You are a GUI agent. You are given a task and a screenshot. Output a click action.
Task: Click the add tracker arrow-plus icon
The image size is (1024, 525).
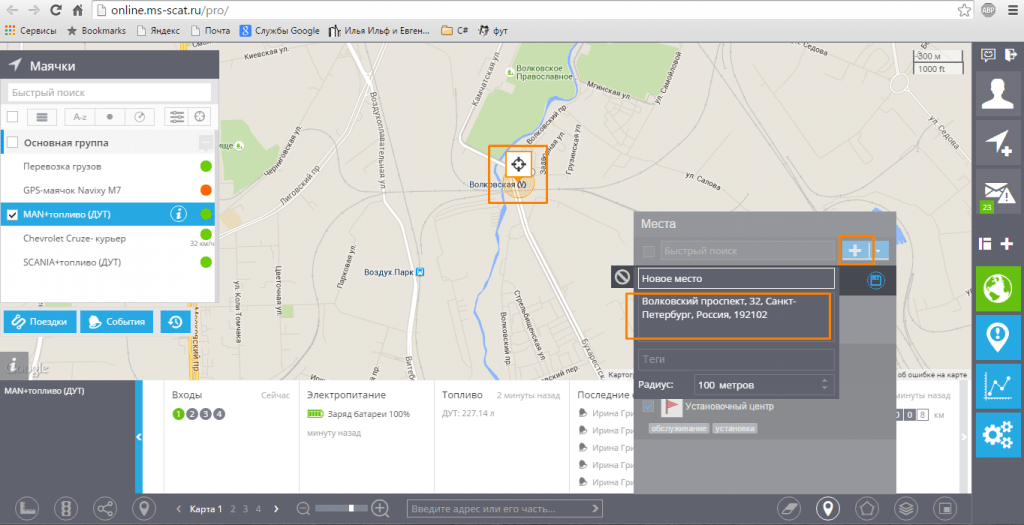997,142
